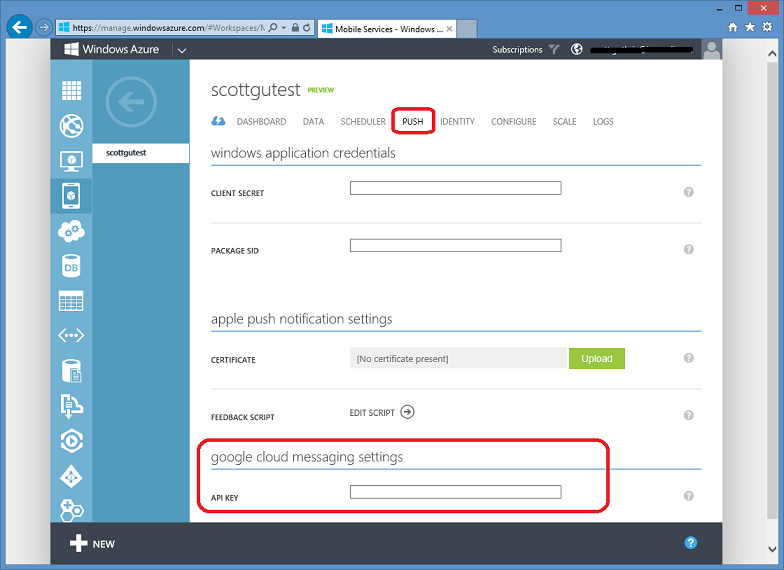
Task: Click the Windows Azure logo
Action: coord(112,49)
